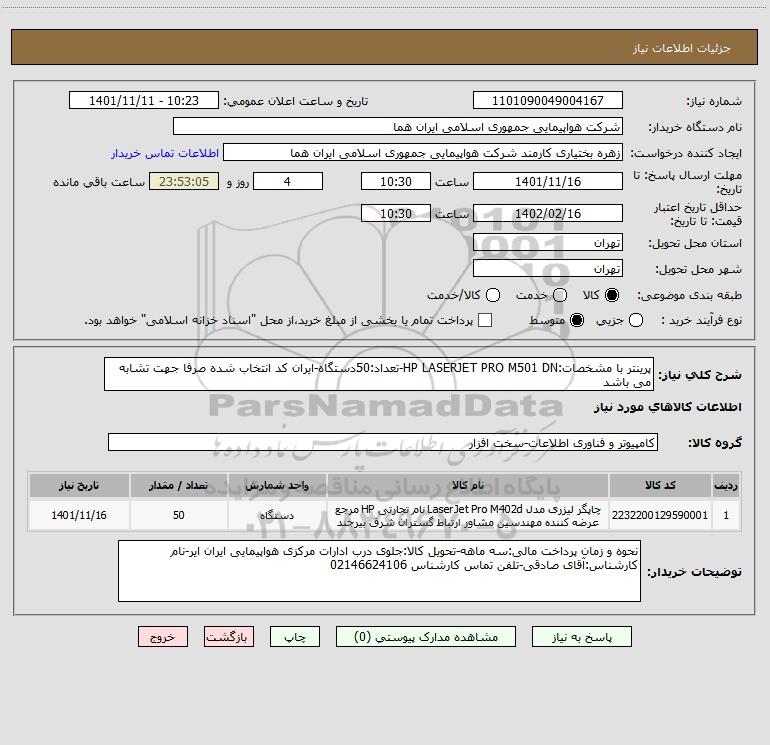
Task: Click the goods group کامپیوتر و فناوری field
Action: coord(383,442)
